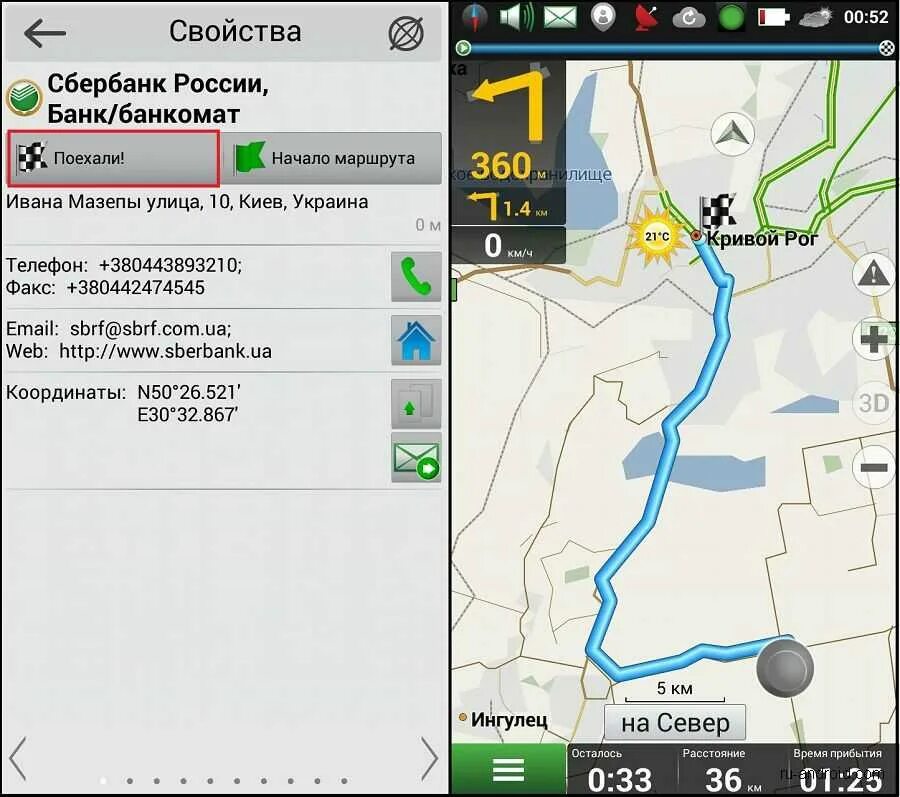The height and width of the screenshot is (797, 900).
Task: Tap the Поехали! button
Action: point(113,158)
